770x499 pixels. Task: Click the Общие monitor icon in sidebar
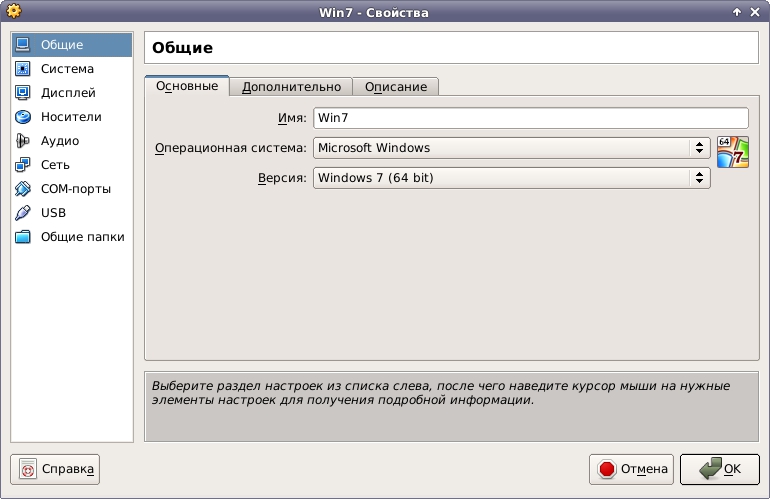click(x=23, y=45)
